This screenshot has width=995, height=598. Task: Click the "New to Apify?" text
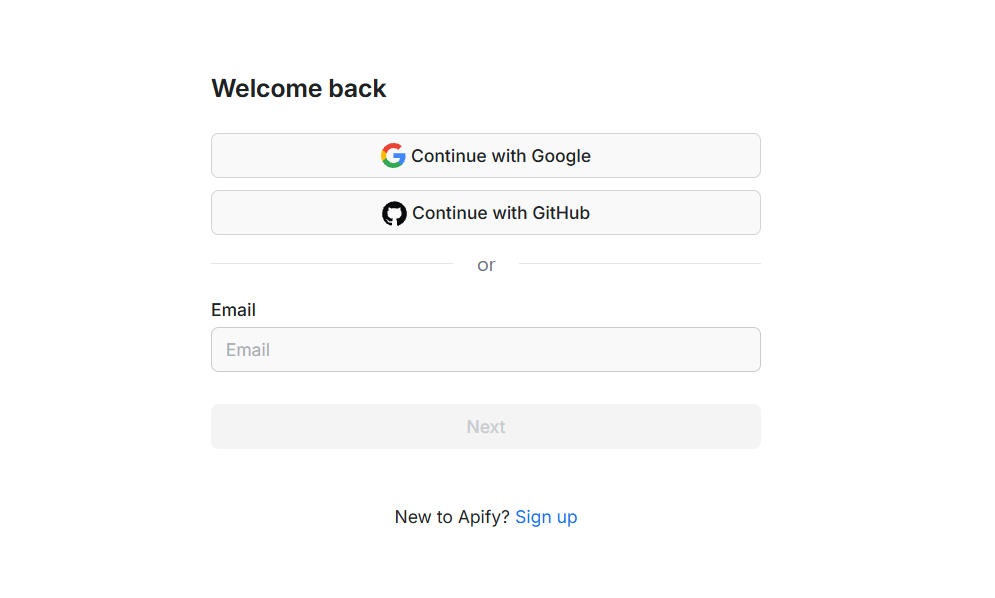point(451,517)
